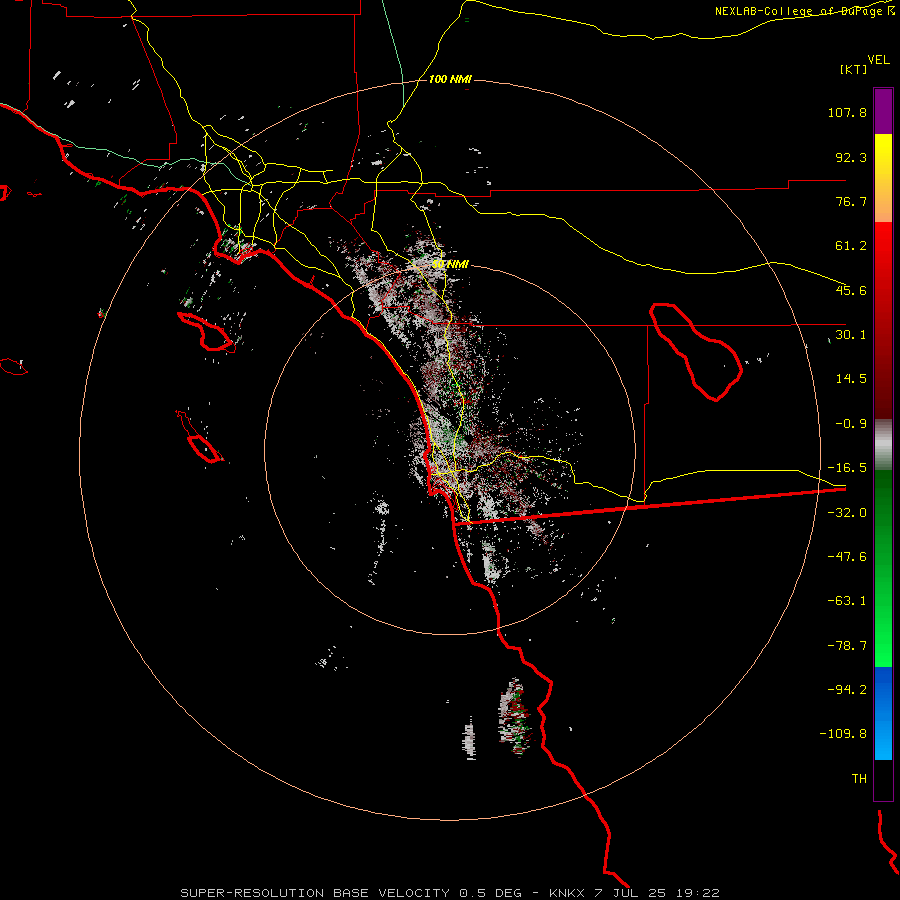Click the 100 NMI range ring label
Screen dimensions: 900x900
[450, 79]
